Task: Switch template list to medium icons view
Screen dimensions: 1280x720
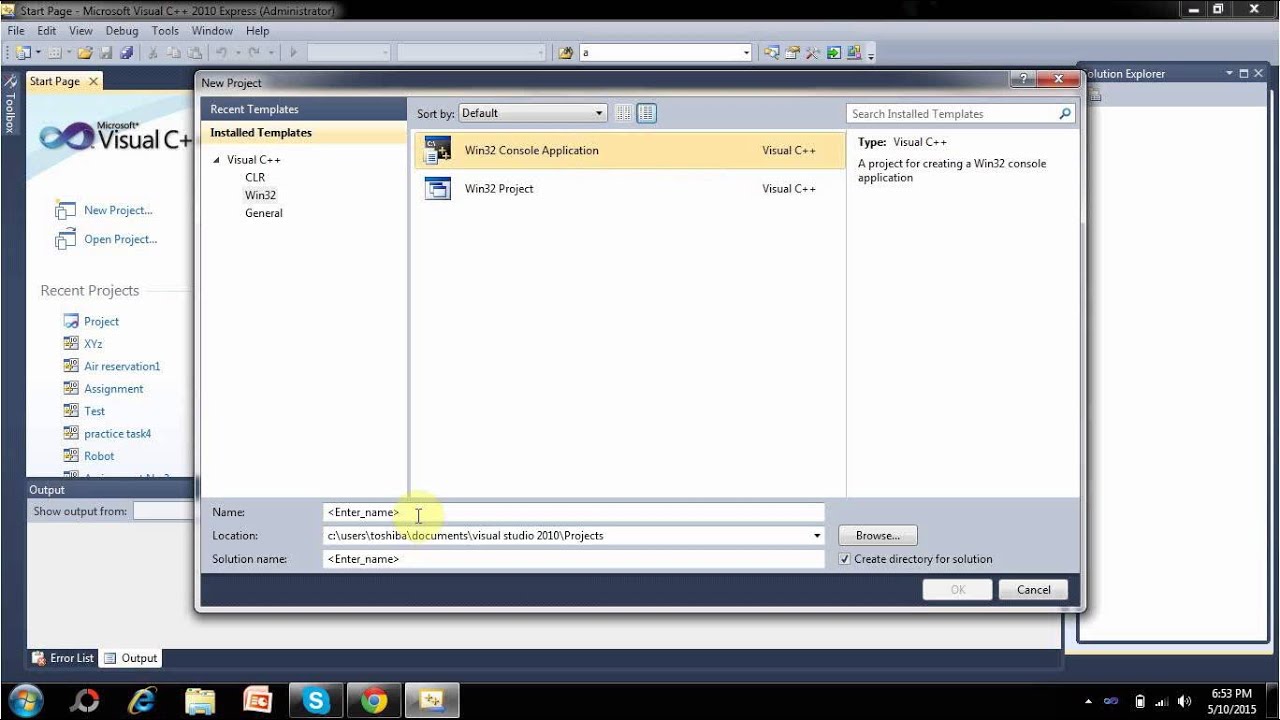Action: click(x=647, y=113)
